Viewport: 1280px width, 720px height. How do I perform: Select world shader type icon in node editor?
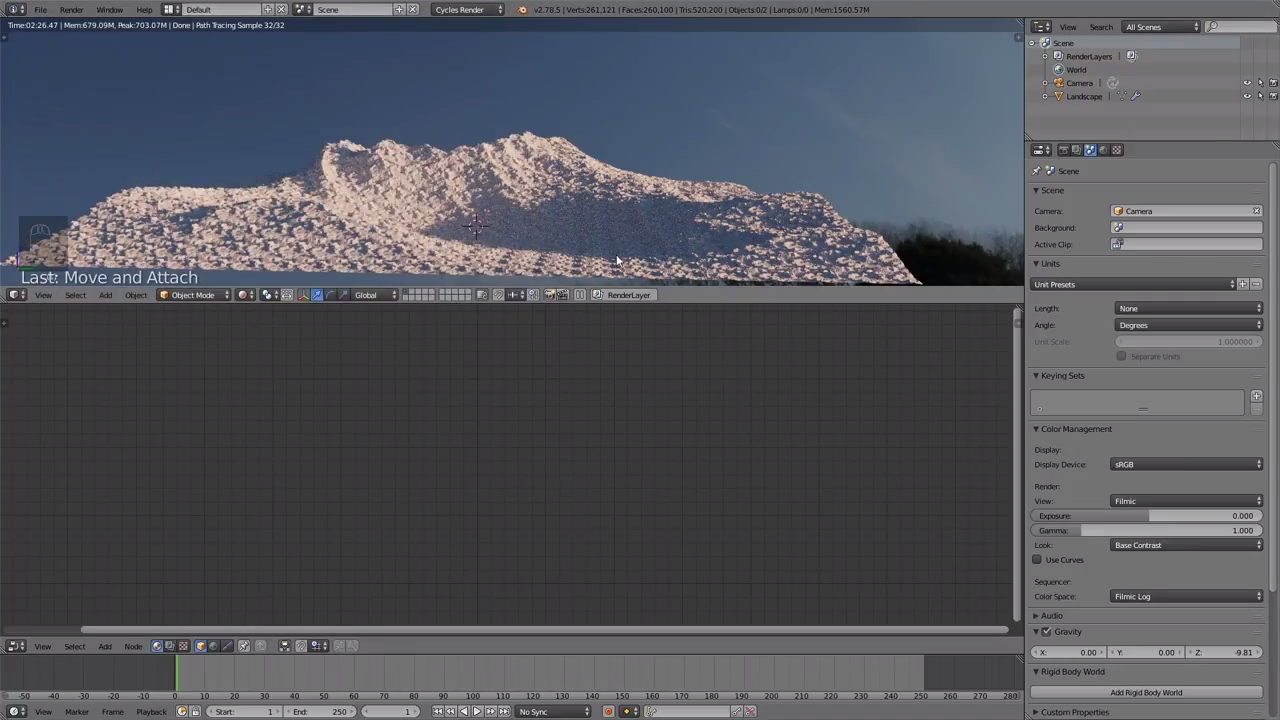click(x=213, y=646)
